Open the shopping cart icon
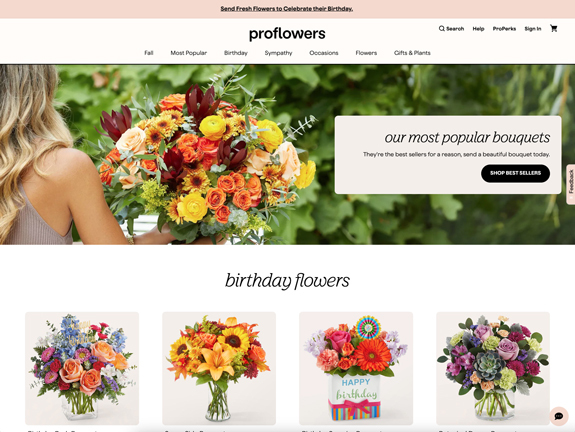Viewport: 575px width, 432px height. (x=553, y=28)
